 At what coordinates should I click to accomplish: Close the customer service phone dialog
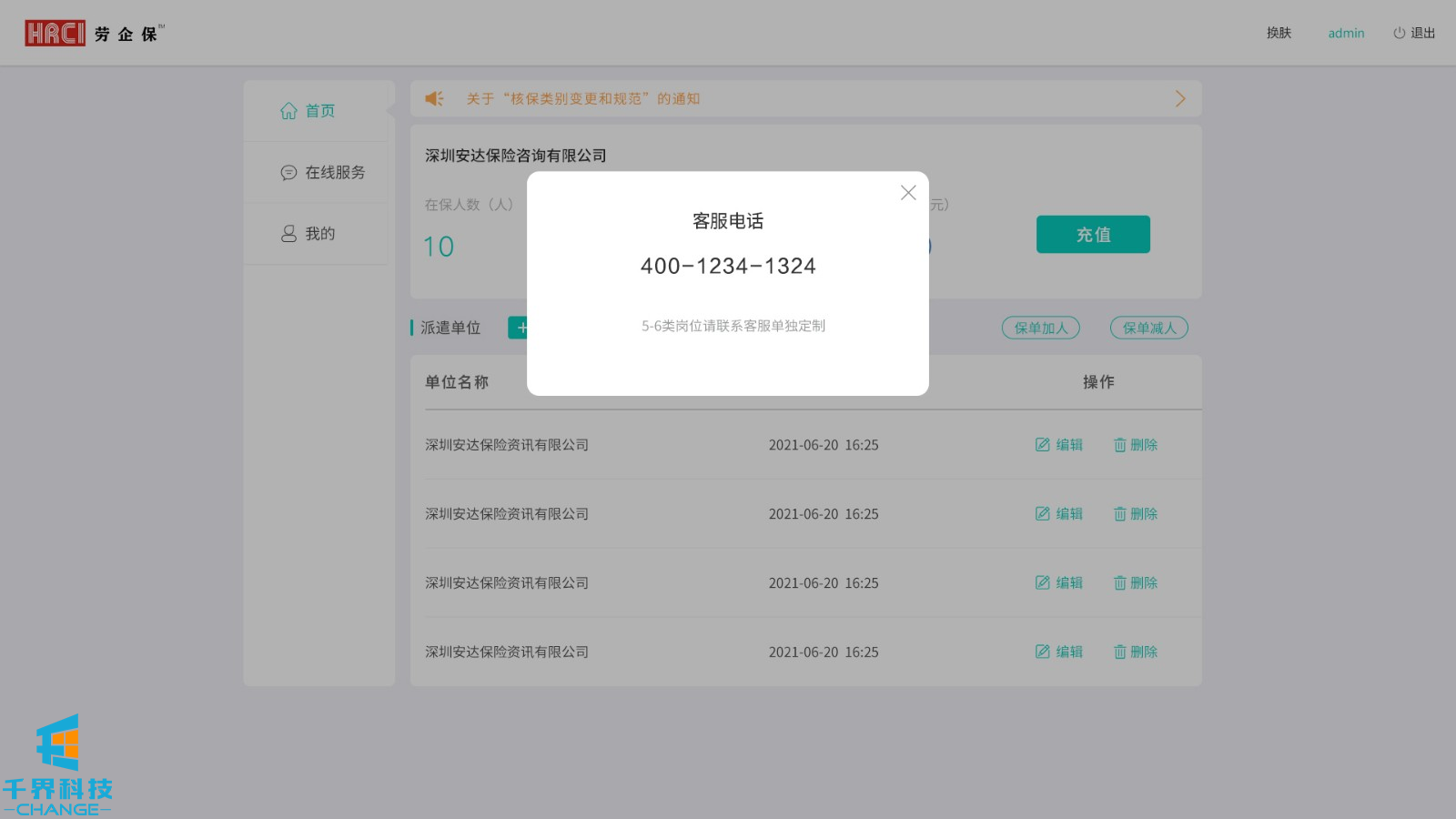pyautogui.click(x=907, y=193)
